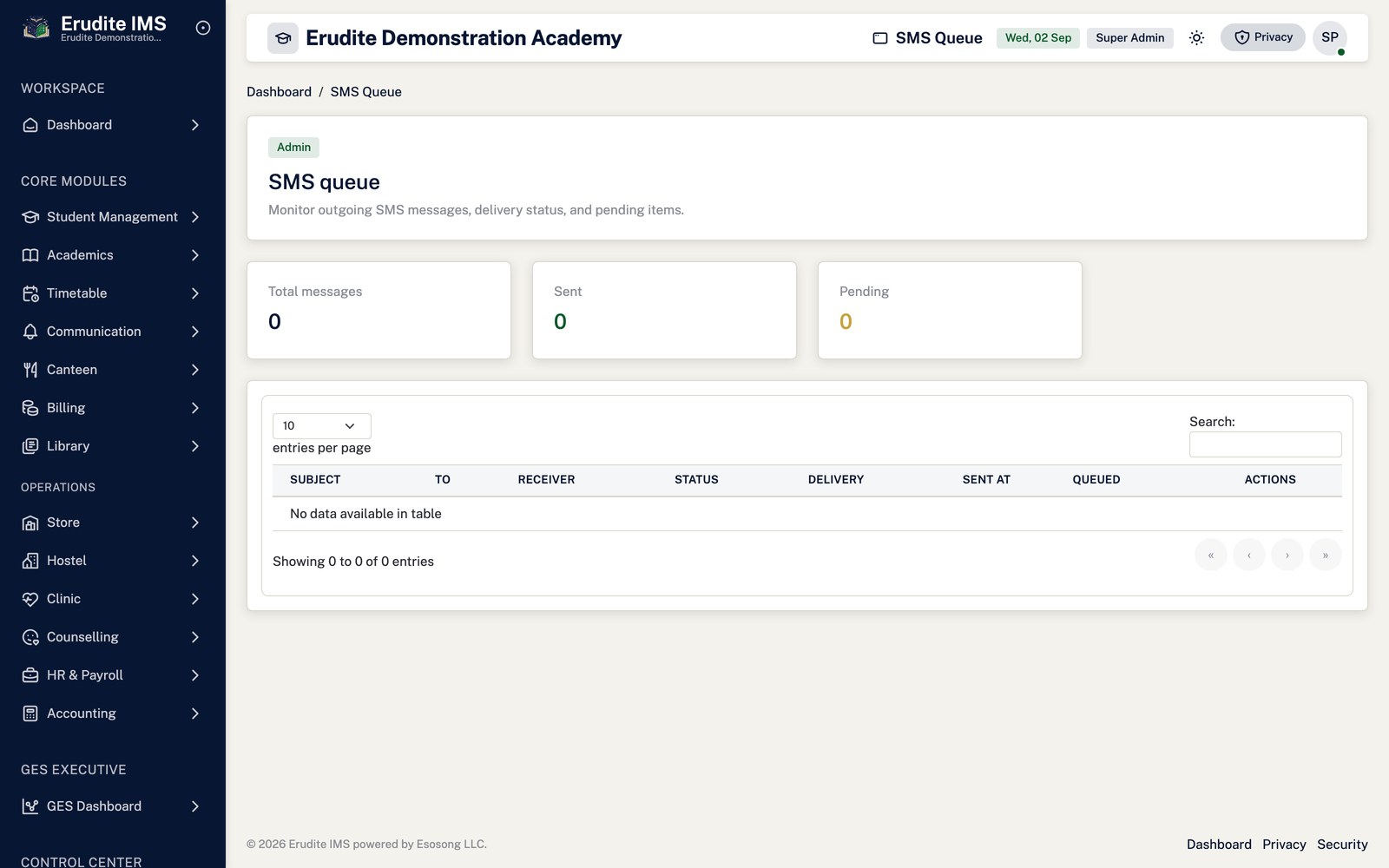Click the Hostel building icon

point(30,561)
